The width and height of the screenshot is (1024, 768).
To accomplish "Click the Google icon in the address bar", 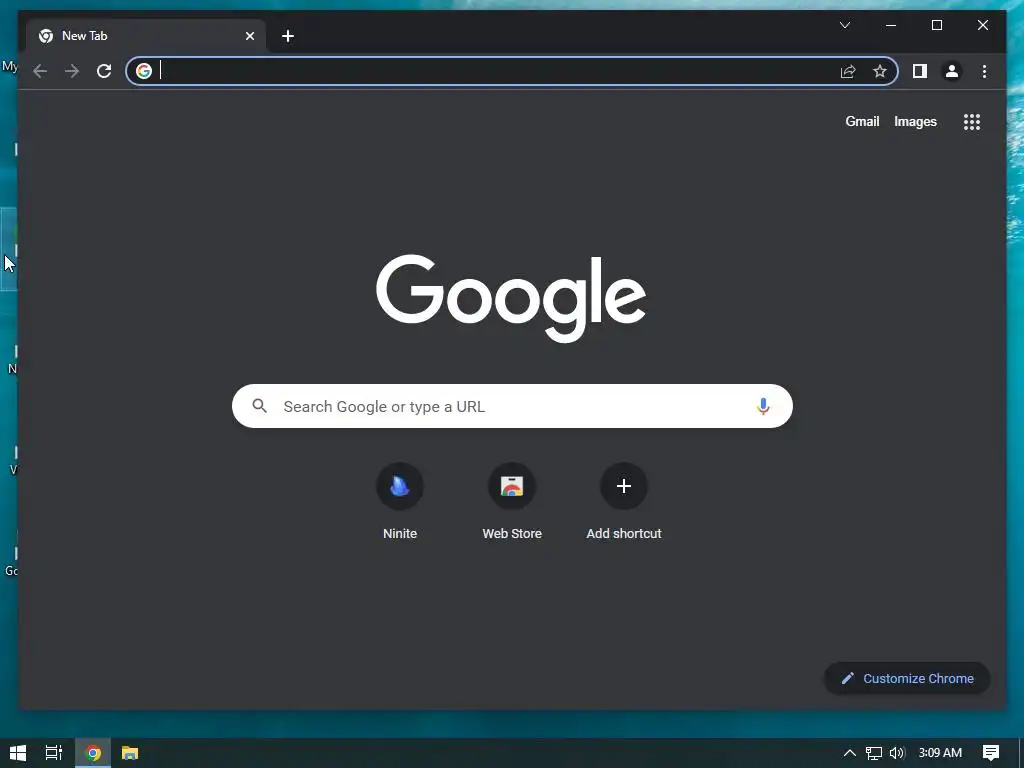I will tap(144, 71).
